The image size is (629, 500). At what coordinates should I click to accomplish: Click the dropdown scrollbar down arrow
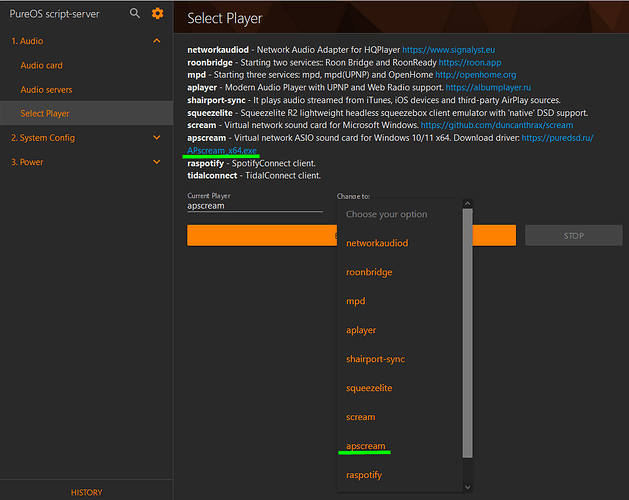pyautogui.click(x=467, y=487)
